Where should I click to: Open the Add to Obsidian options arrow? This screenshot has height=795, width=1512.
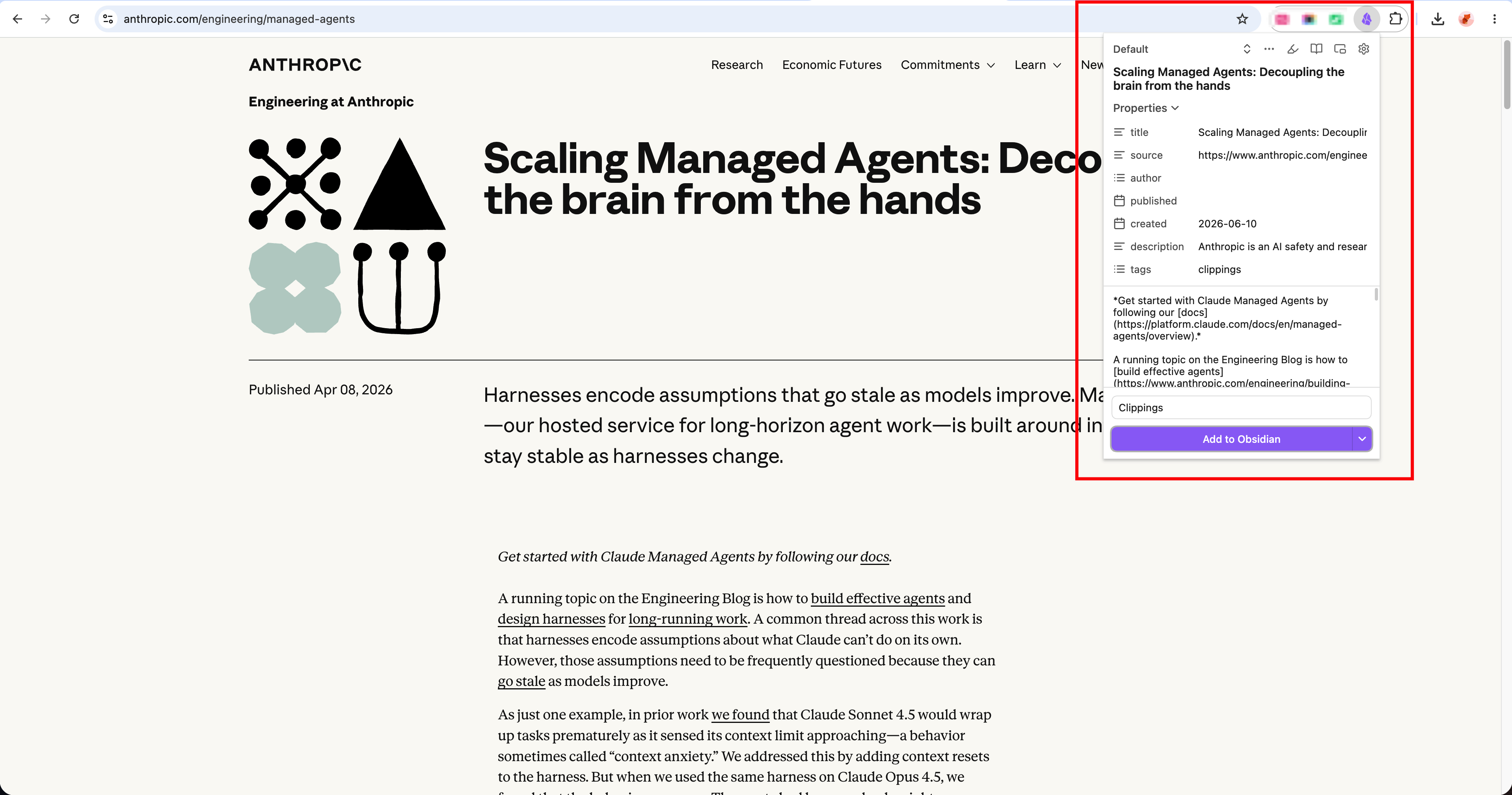point(1362,439)
